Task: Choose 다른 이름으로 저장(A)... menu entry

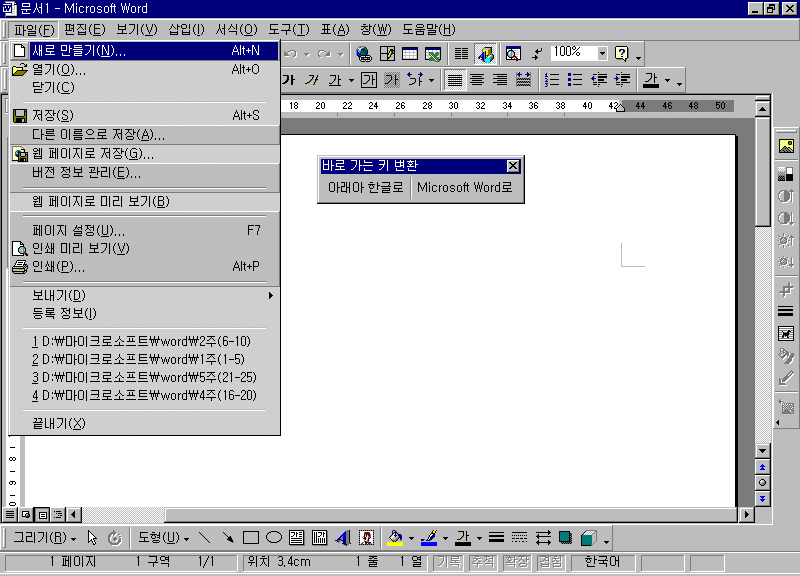Action: click(x=144, y=135)
